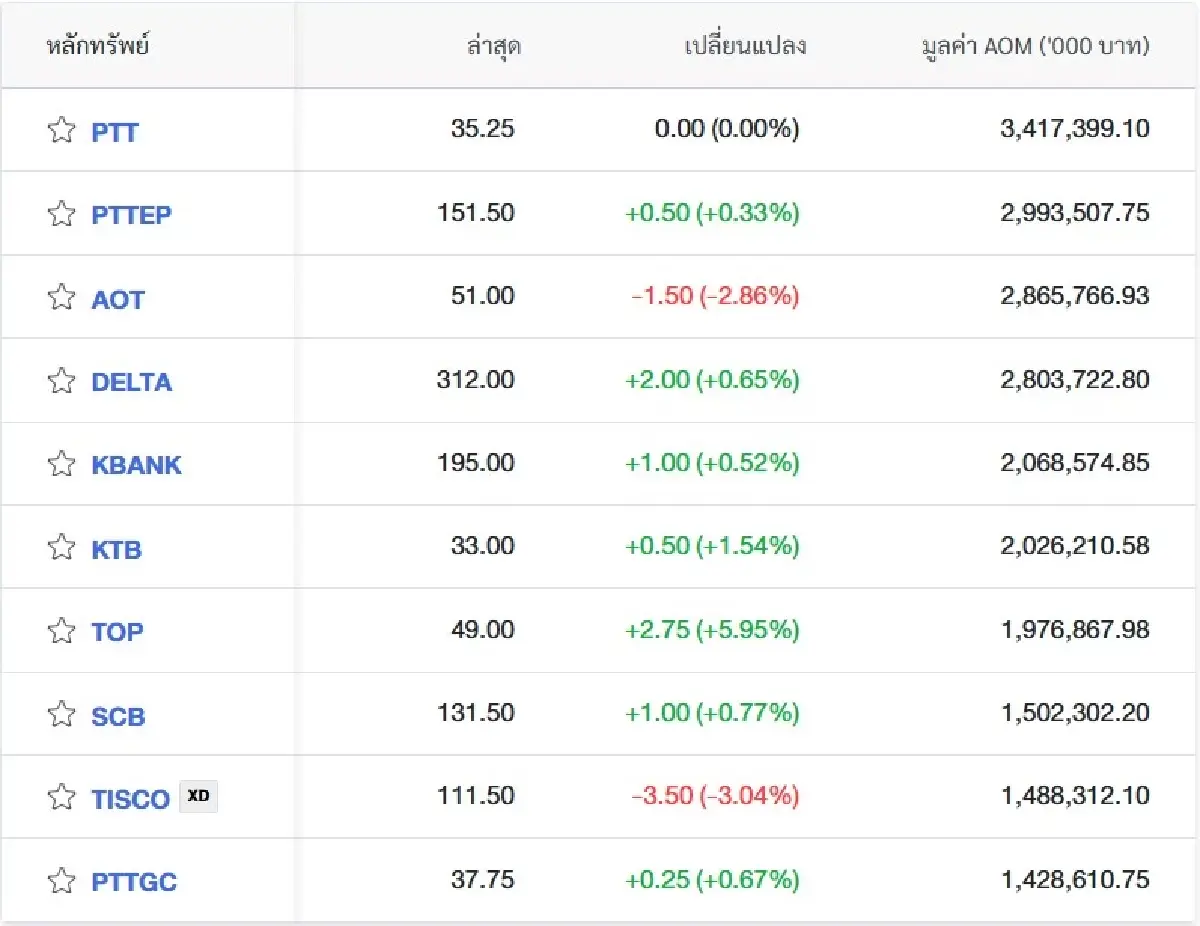Toggle the PTTGC favorite star

tap(62, 881)
